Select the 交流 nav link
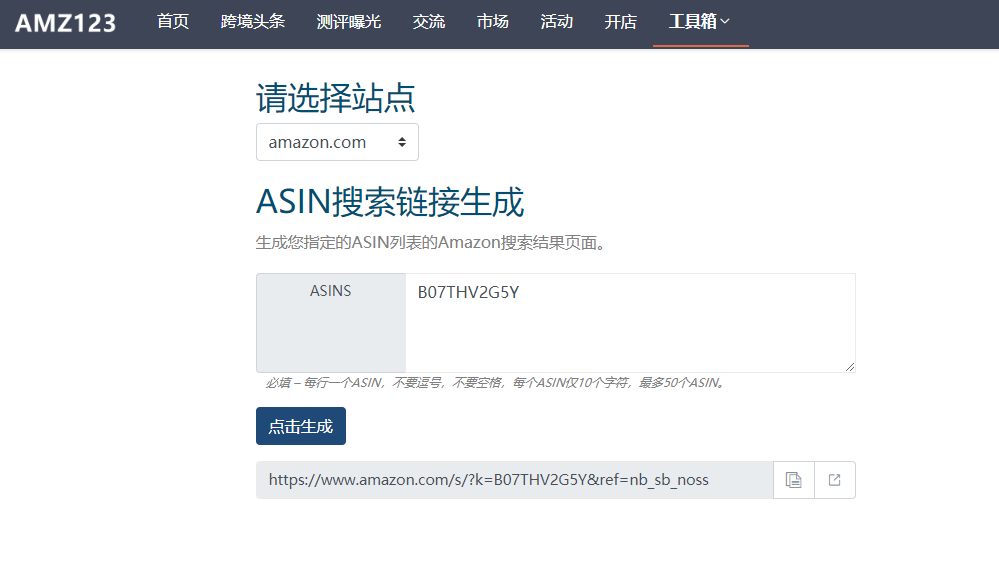The height and width of the screenshot is (570, 999). point(429,22)
